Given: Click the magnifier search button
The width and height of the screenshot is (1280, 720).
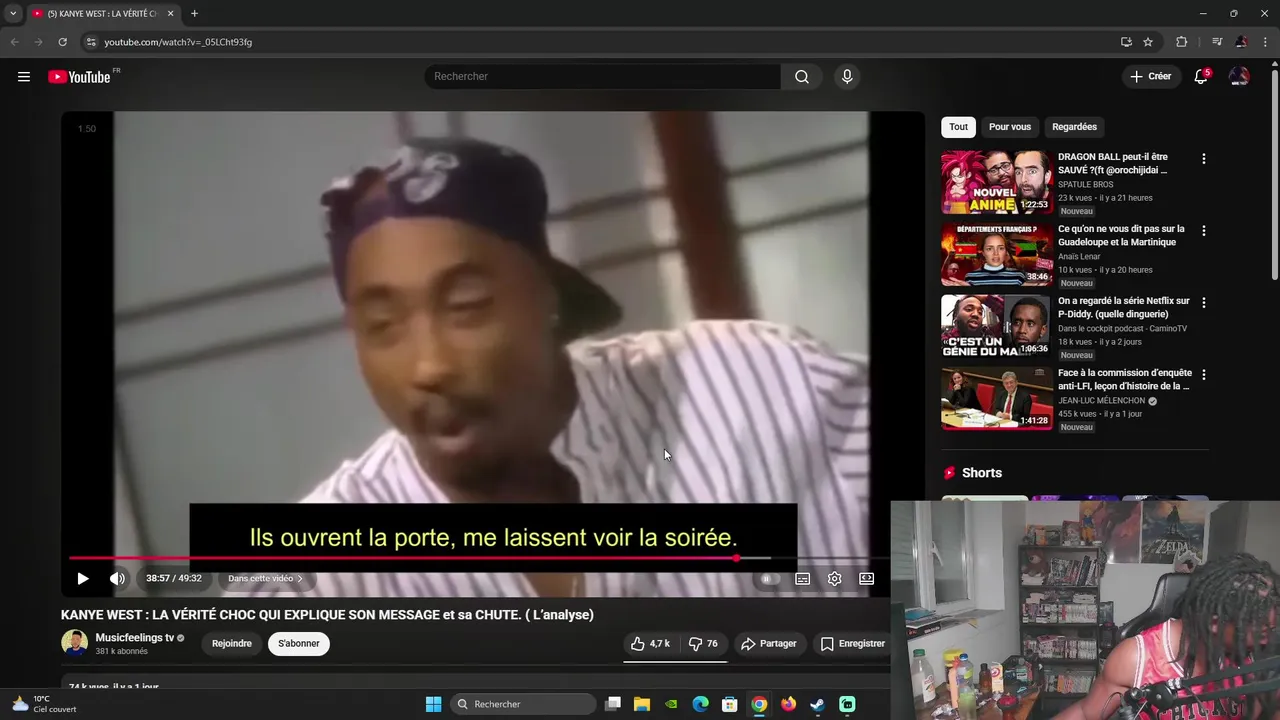Looking at the screenshot, I should click(802, 76).
